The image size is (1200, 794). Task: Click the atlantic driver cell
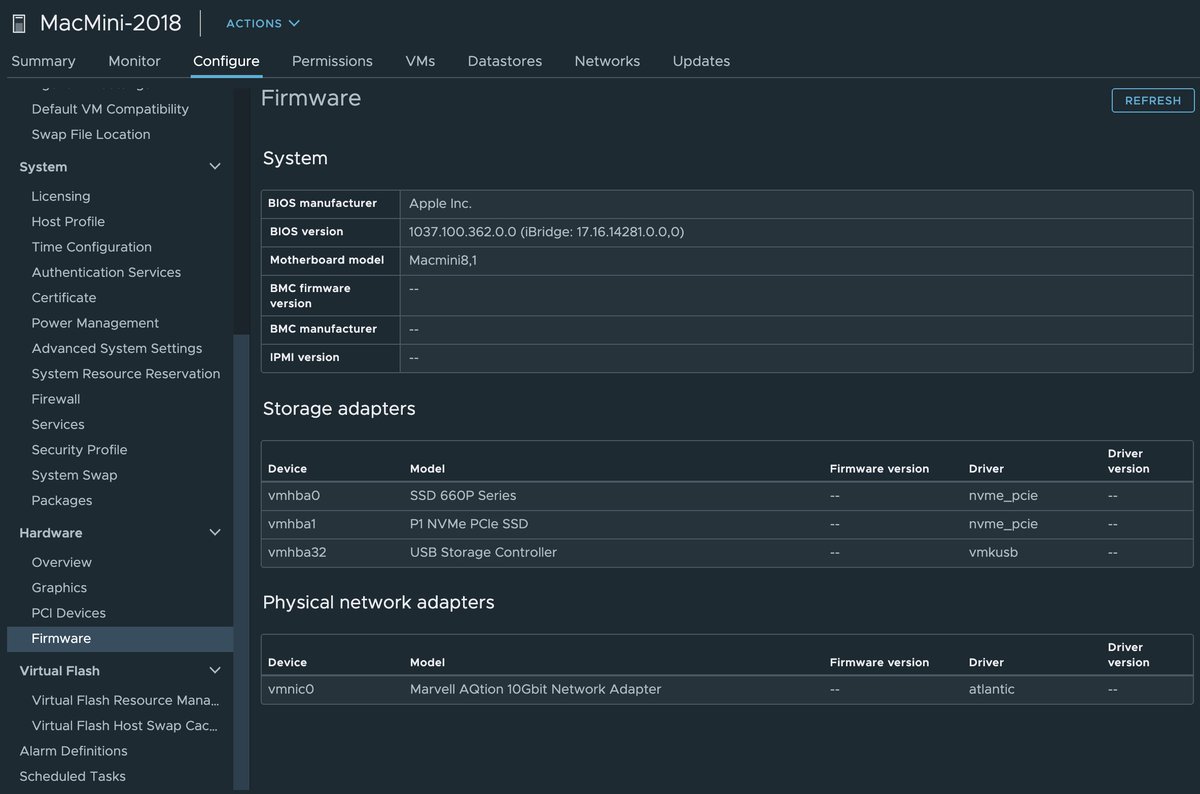(992, 689)
